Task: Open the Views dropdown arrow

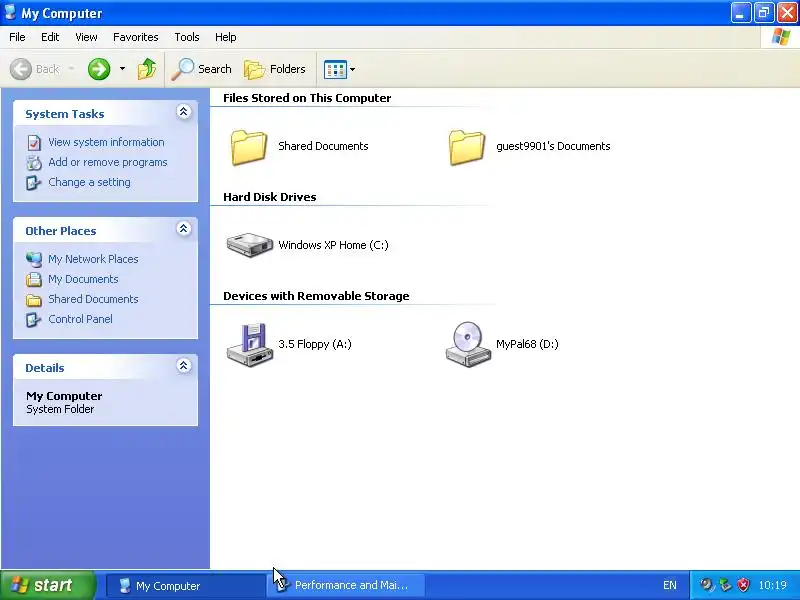Action: (x=353, y=69)
